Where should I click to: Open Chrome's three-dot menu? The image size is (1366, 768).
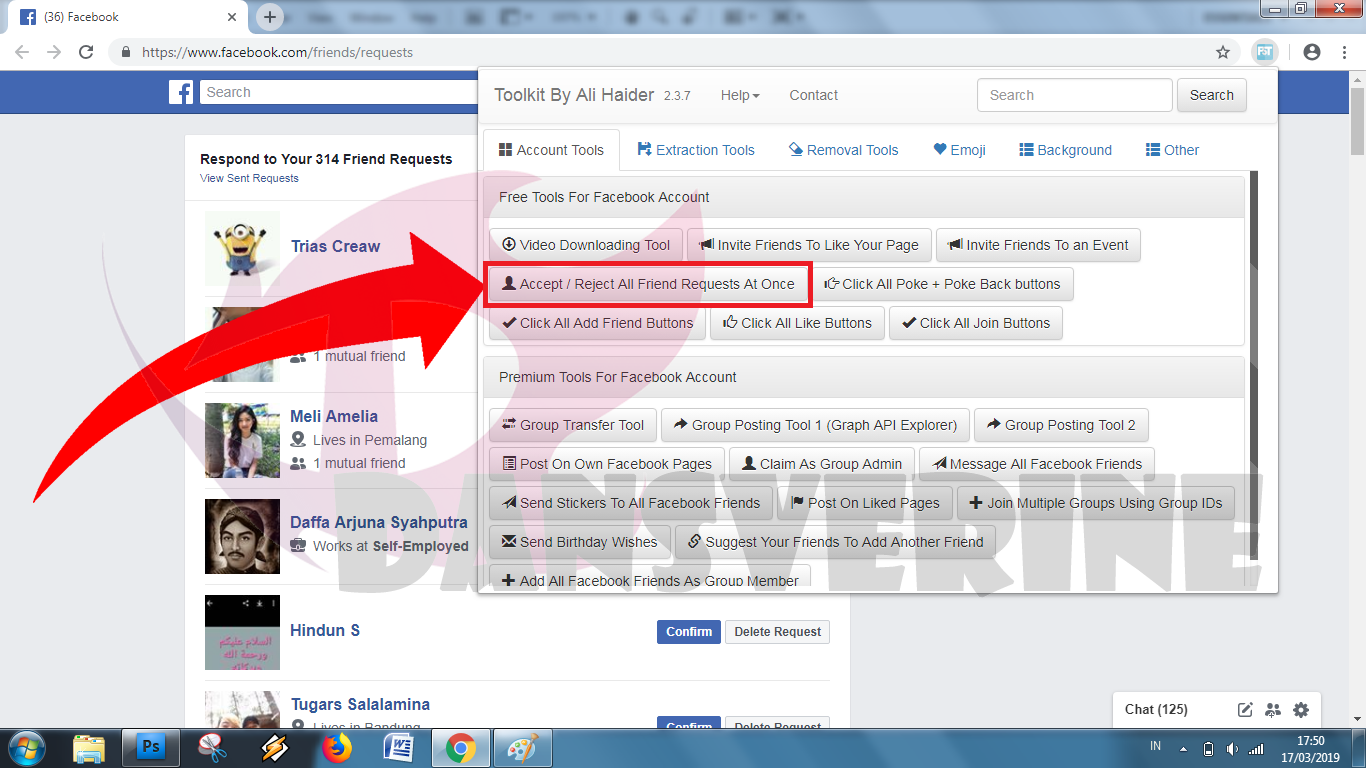[x=1345, y=52]
